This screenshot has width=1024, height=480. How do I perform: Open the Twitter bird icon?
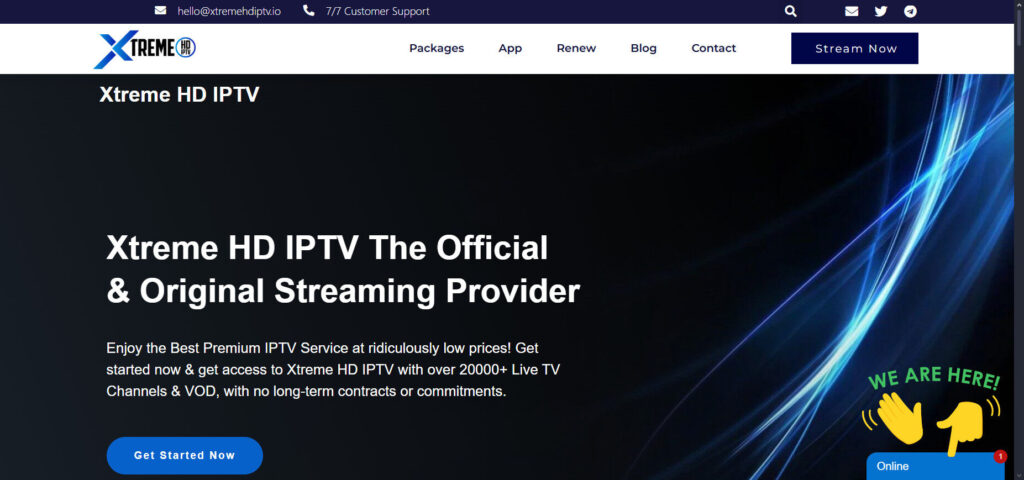click(881, 11)
